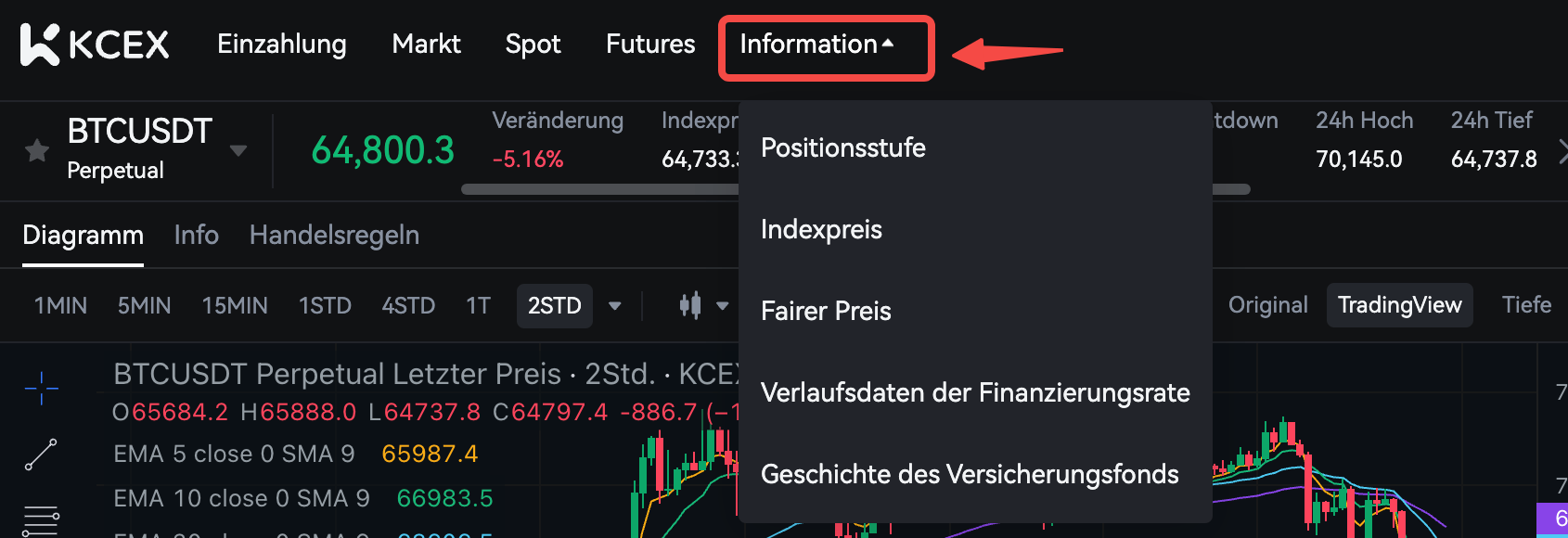Switch chart to Original view
1568x538 pixels.
coord(1267,305)
